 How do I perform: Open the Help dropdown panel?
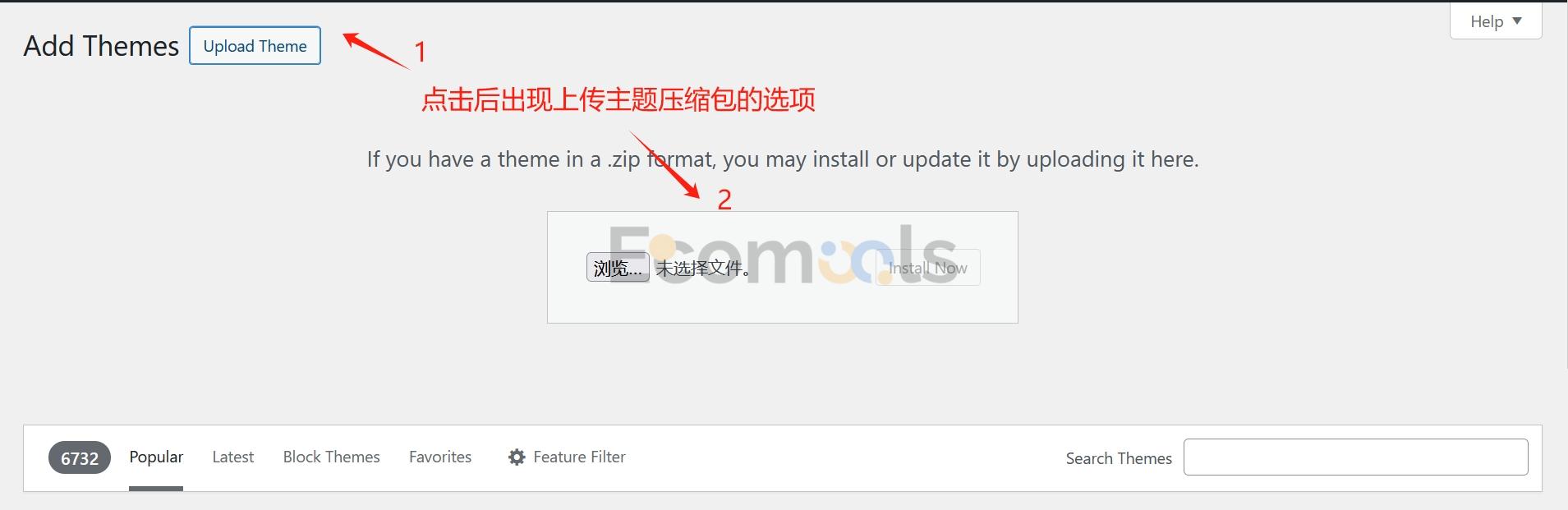click(x=1496, y=21)
